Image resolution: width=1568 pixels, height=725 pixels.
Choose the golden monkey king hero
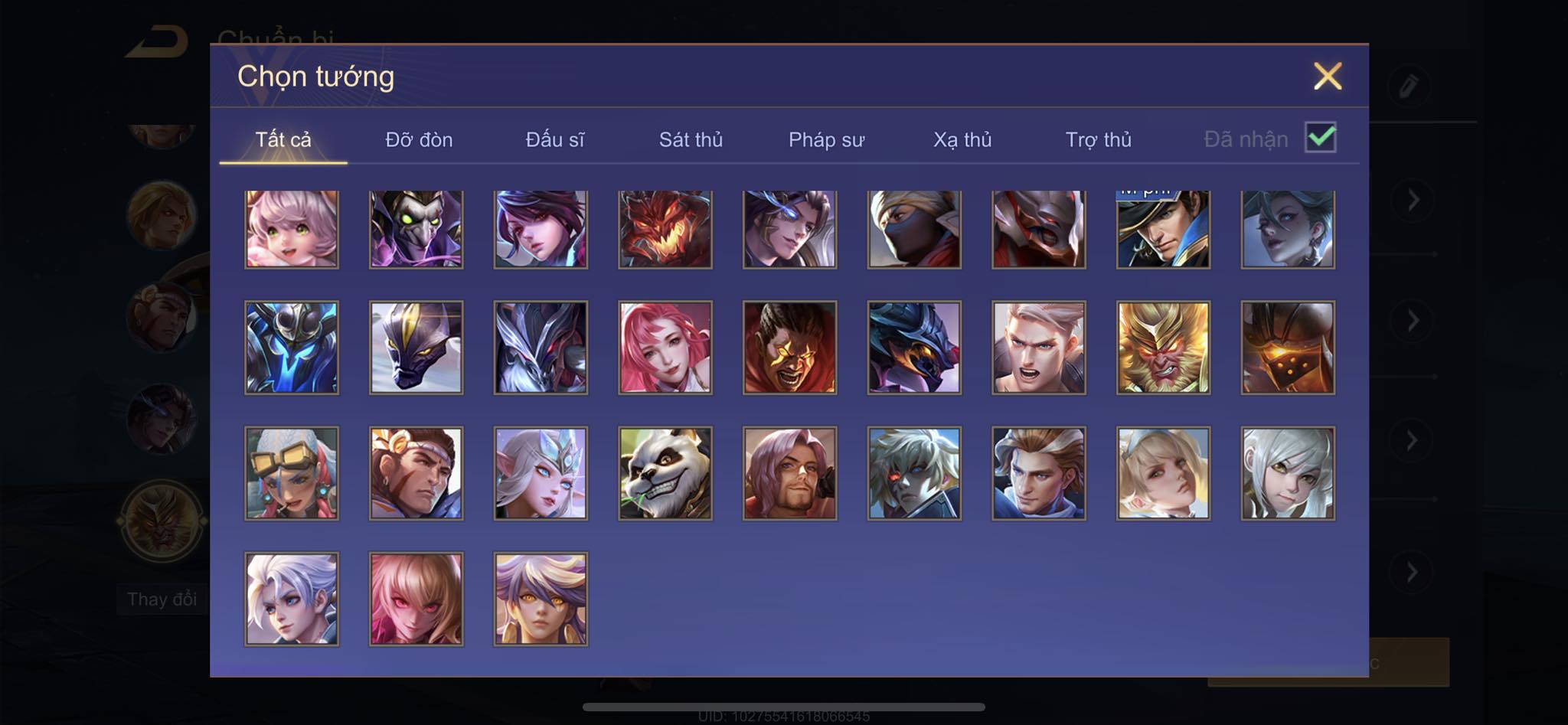pos(1163,348)
